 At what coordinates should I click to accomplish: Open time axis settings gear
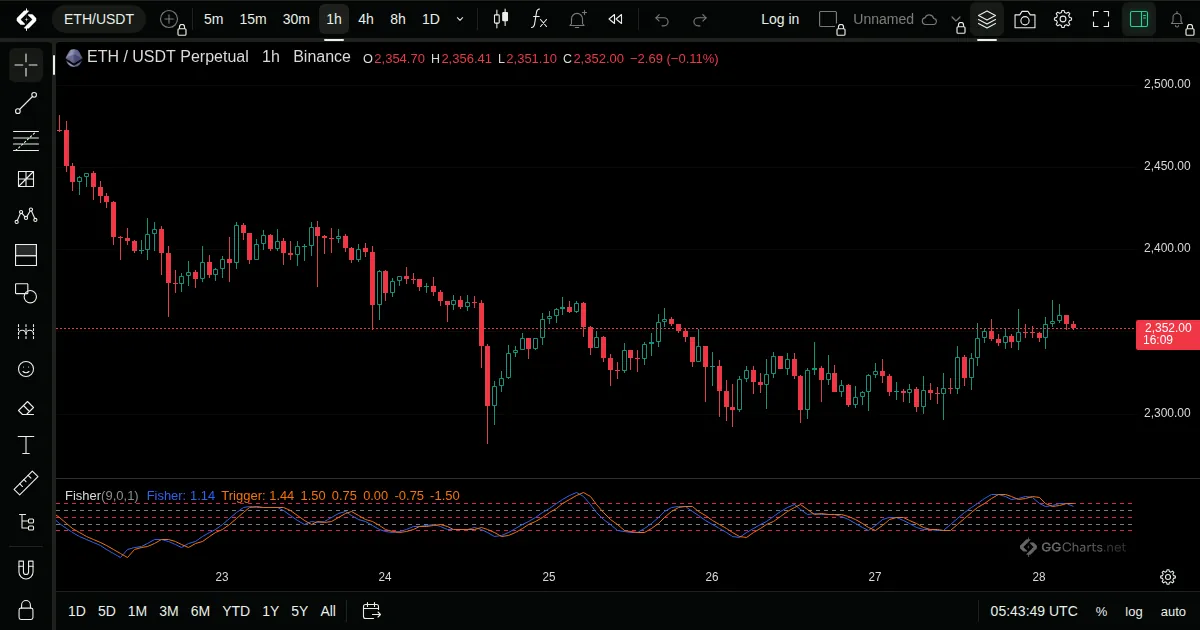[1168, 577]
